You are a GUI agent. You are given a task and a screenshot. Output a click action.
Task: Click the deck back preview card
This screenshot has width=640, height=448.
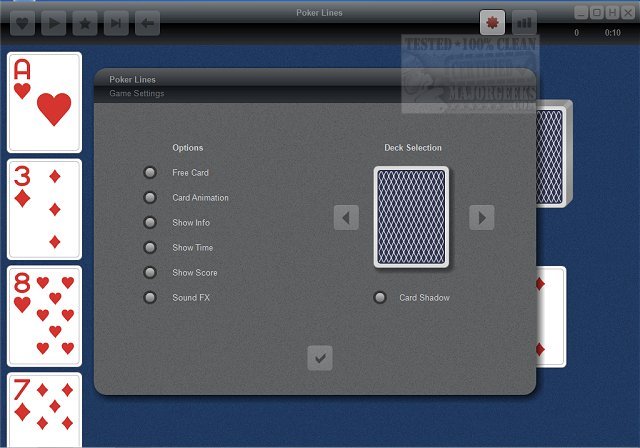click(x=411, y=217)
